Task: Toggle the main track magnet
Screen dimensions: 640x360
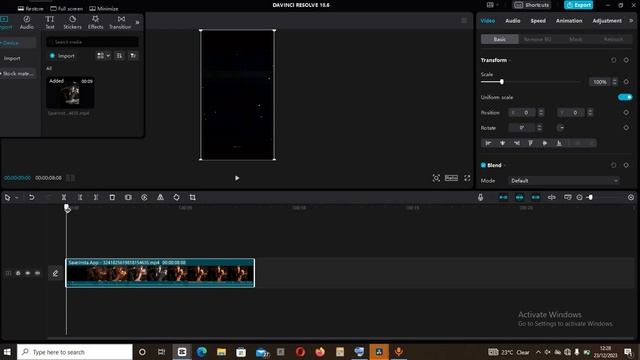Action: click(x=503, y=198)
